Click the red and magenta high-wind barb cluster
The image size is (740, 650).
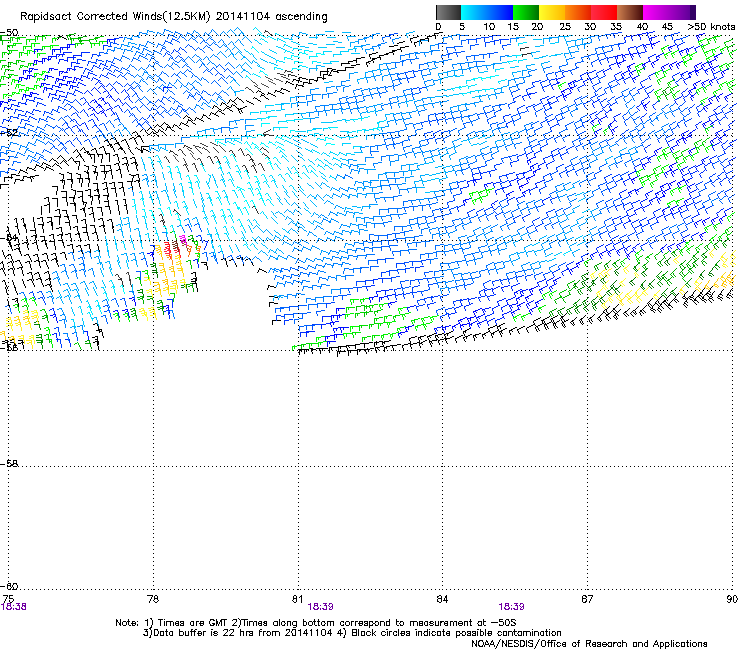(x=177, y=248)
